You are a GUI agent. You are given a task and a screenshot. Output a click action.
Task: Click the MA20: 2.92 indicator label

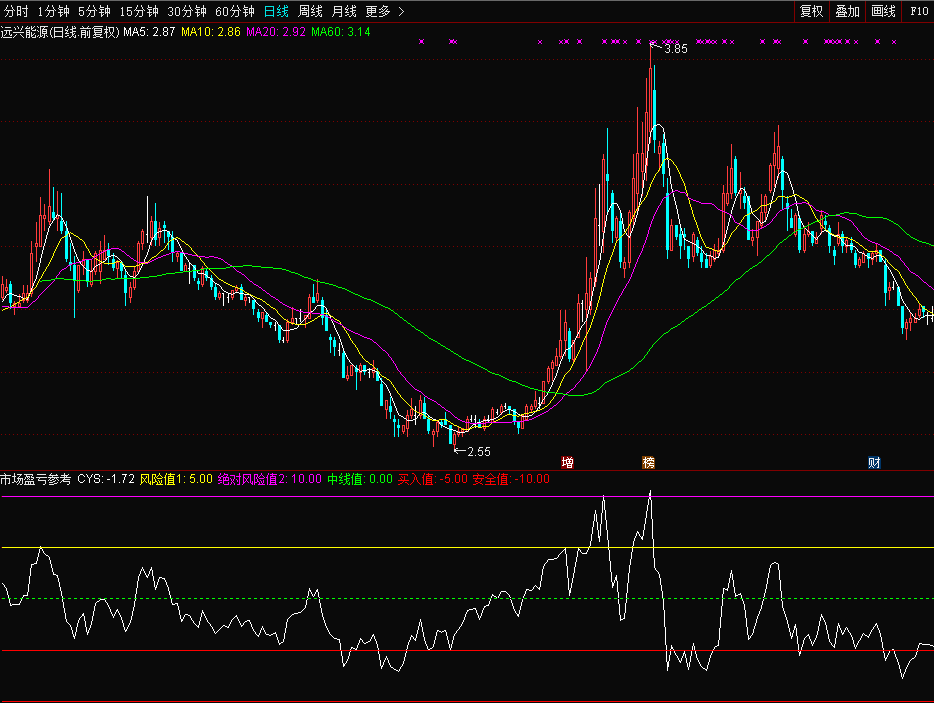(276, 32)
